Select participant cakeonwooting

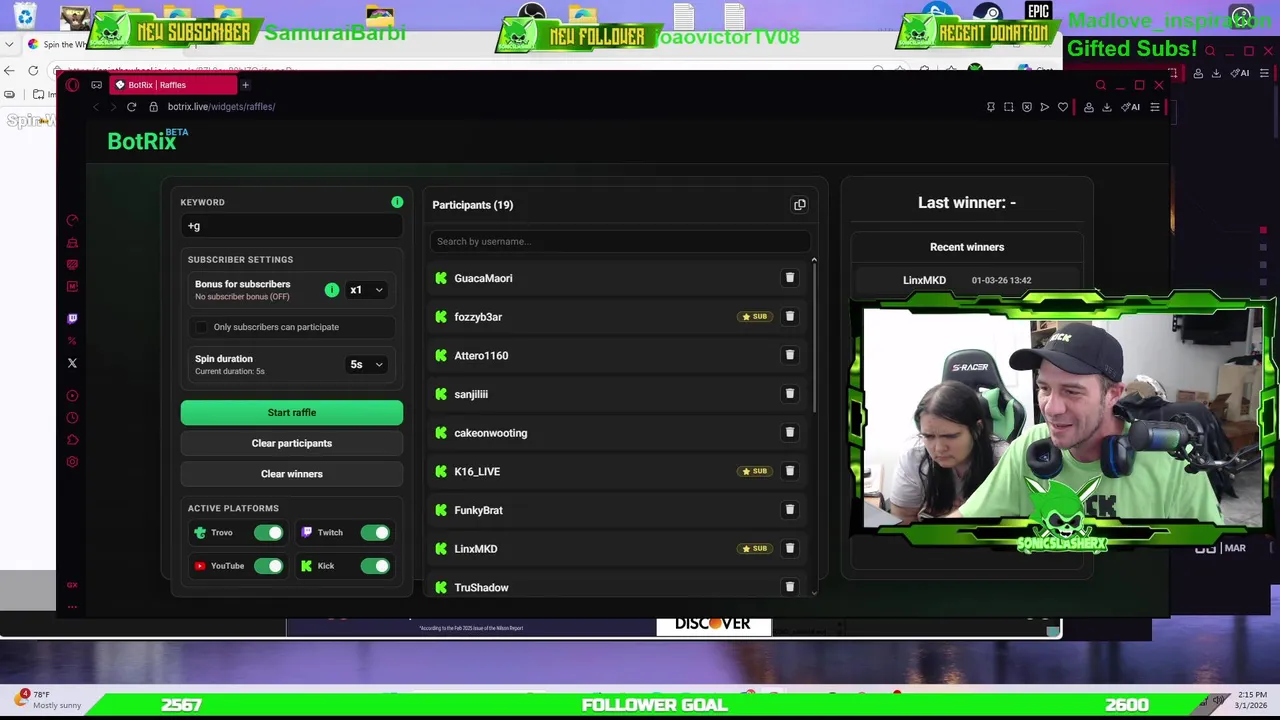490,433
